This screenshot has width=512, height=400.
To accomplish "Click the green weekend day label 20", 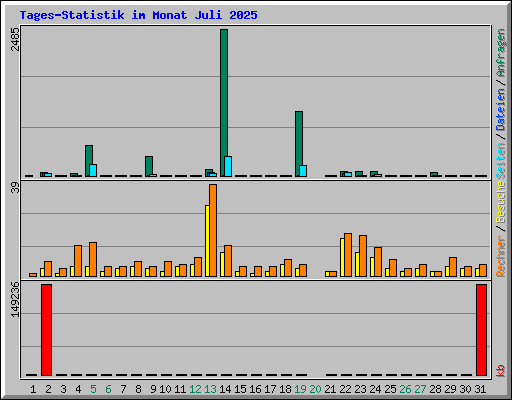I will [x=315, y=389].
